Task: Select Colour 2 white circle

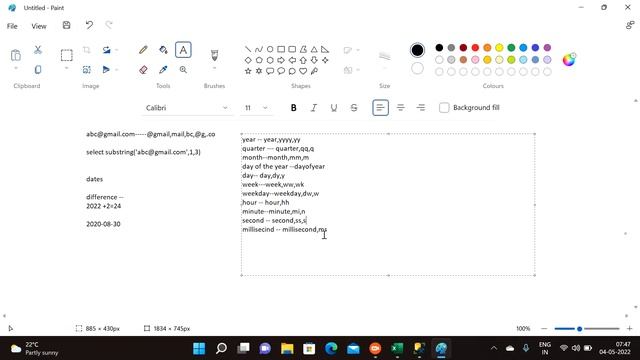Action: pyautogui.click(x=417, y=68)
